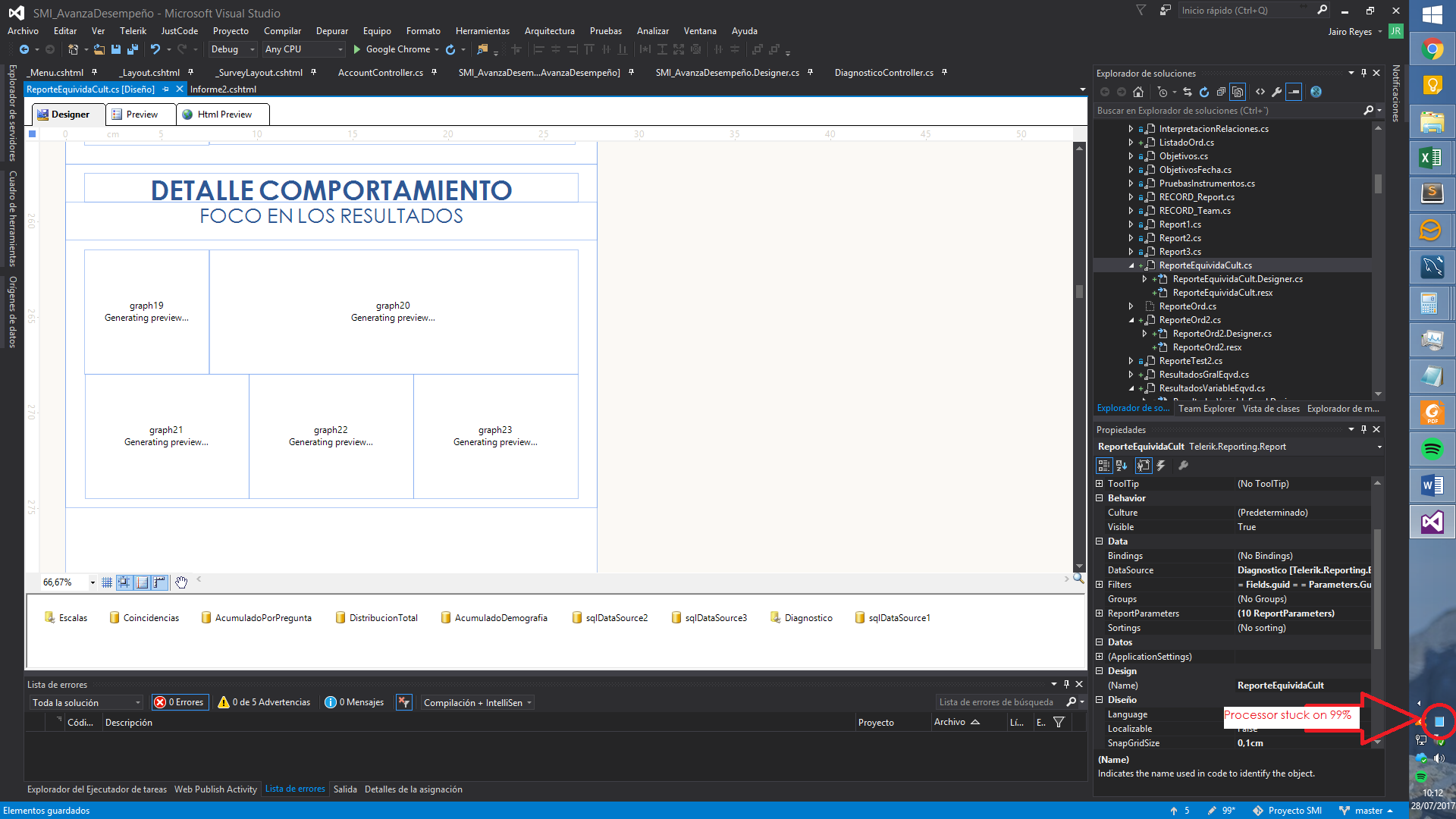Toggle the 0 Errores filter button
The image size is (1456, 819).
(x=180, y=702)
